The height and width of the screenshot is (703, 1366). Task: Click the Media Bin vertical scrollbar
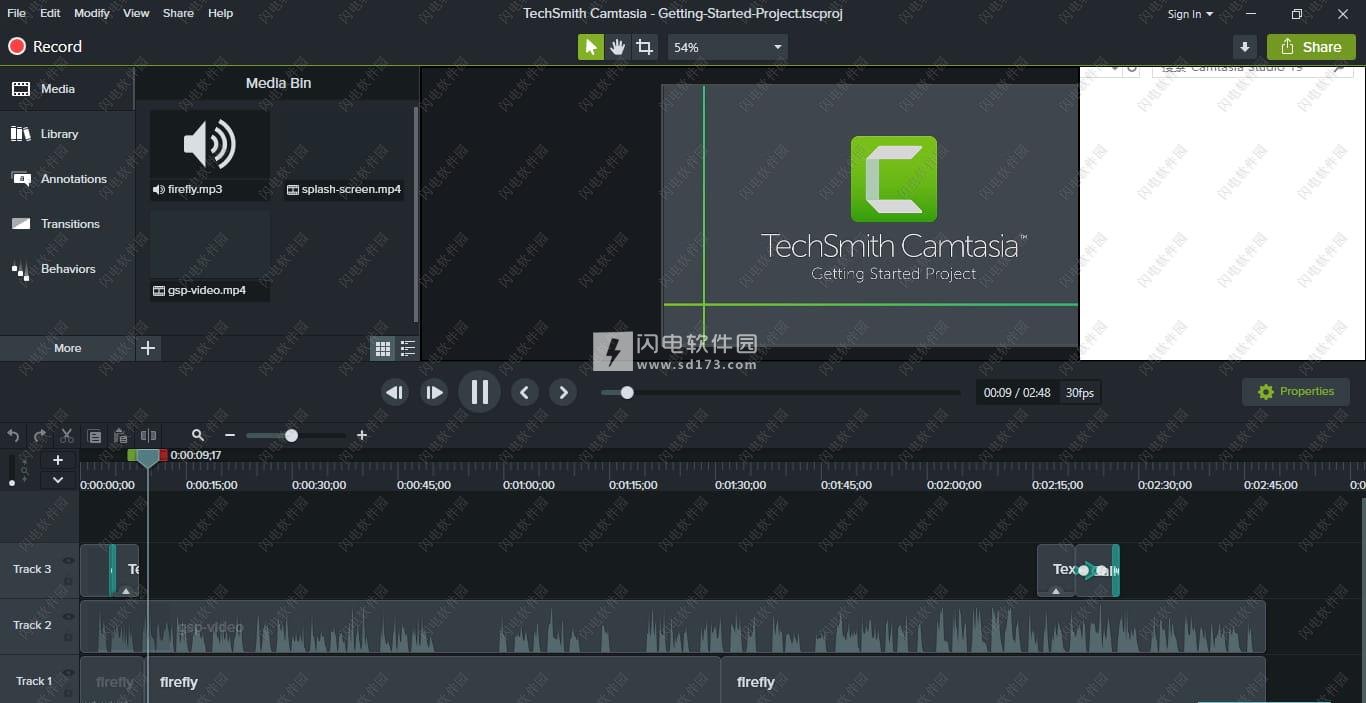(416, 215)
